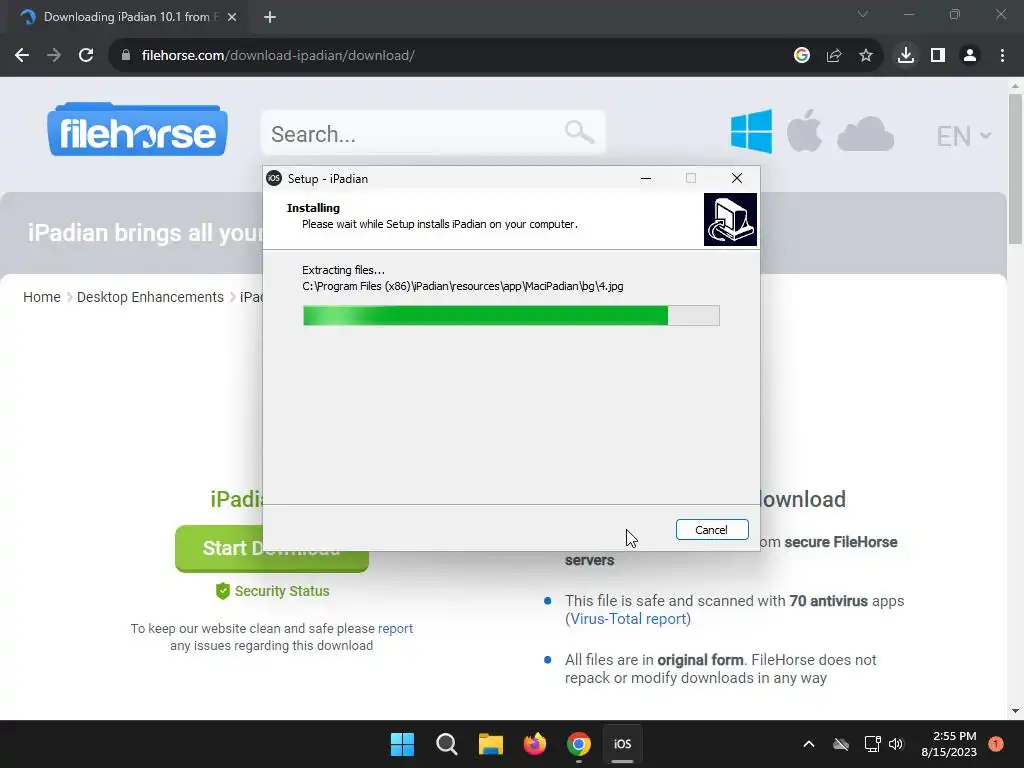Open volume control tray icon
The width and height of the screenshot is (1024, 768).
(896, 744)
